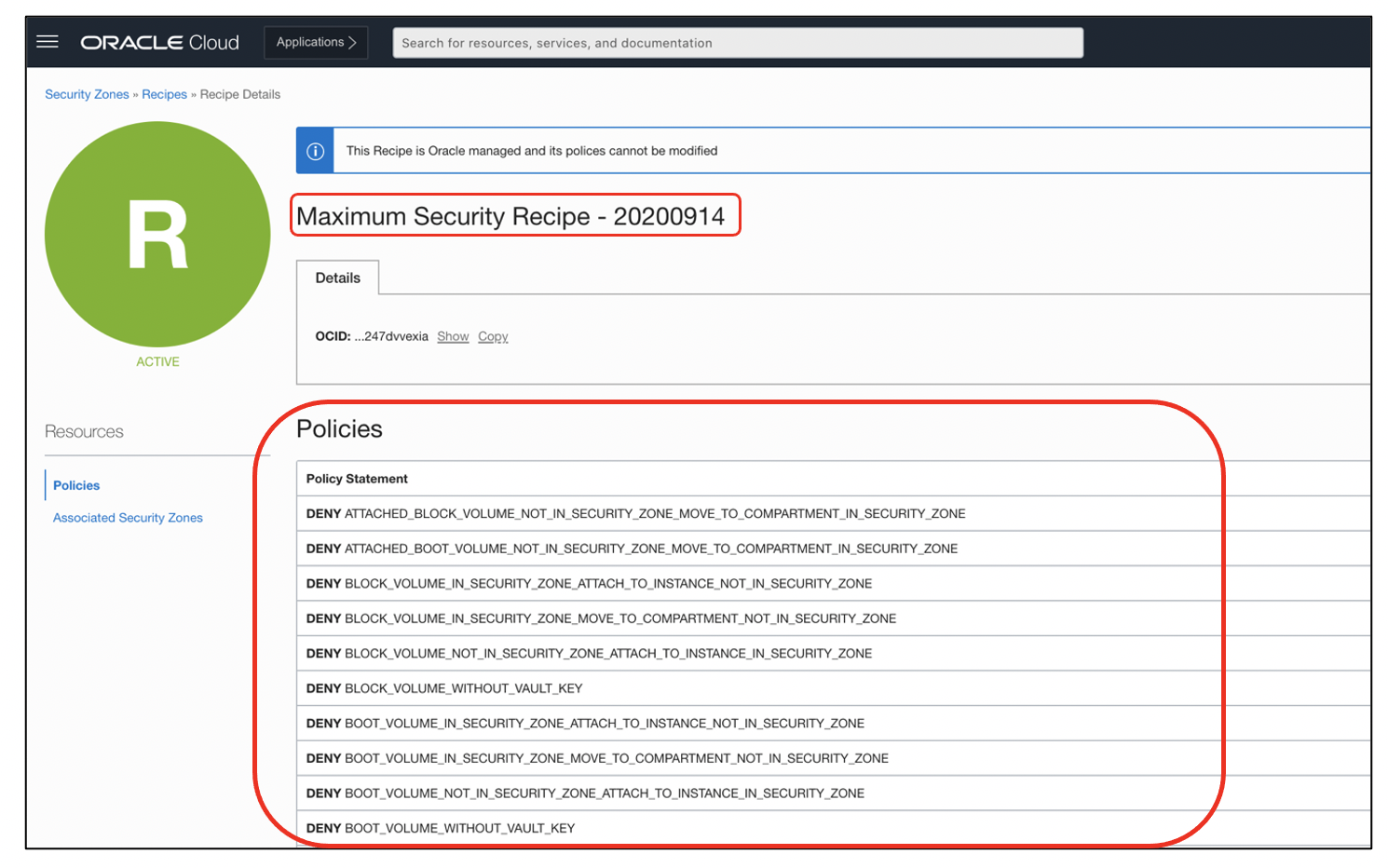
Task: Open the Applications dropdown
Action: coord(316,41)
